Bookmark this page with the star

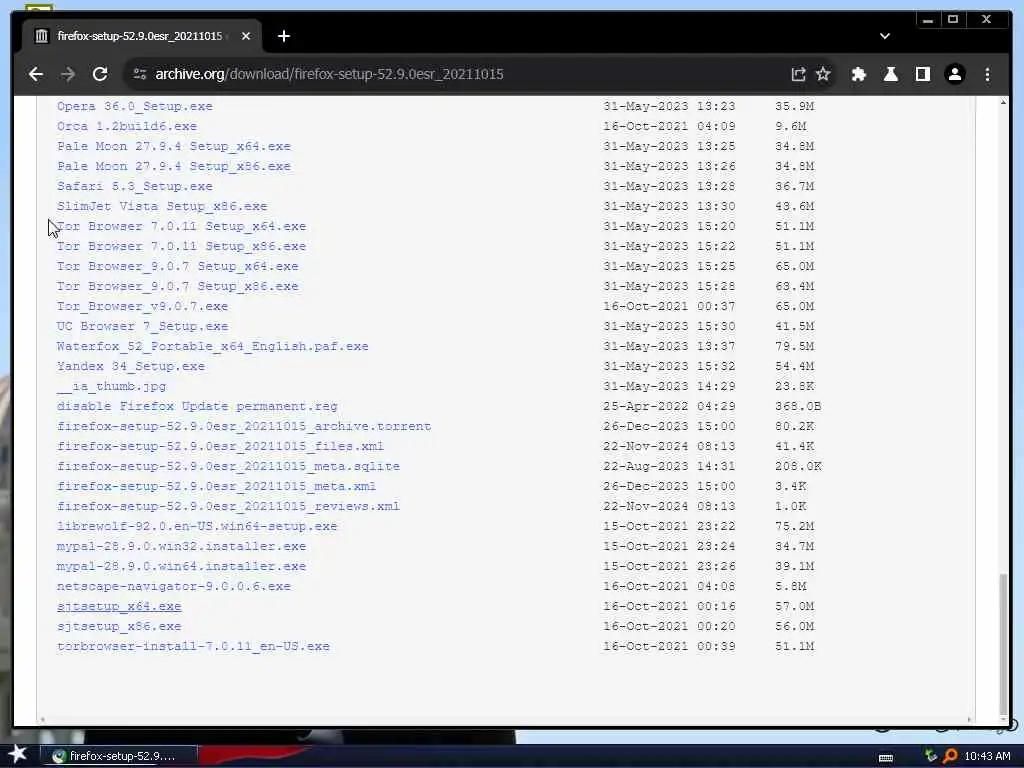click(x=824, y=74)
